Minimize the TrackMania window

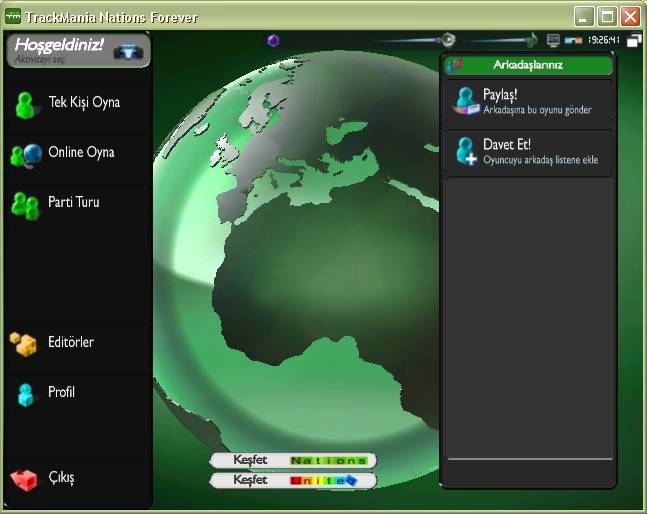(x=583, y=17)
